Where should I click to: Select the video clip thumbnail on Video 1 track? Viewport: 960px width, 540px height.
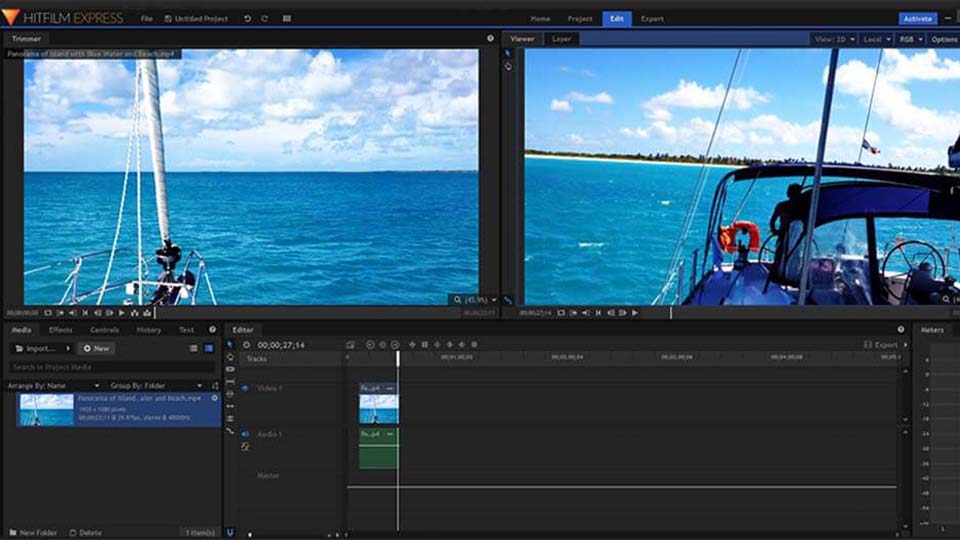point(378,409)
